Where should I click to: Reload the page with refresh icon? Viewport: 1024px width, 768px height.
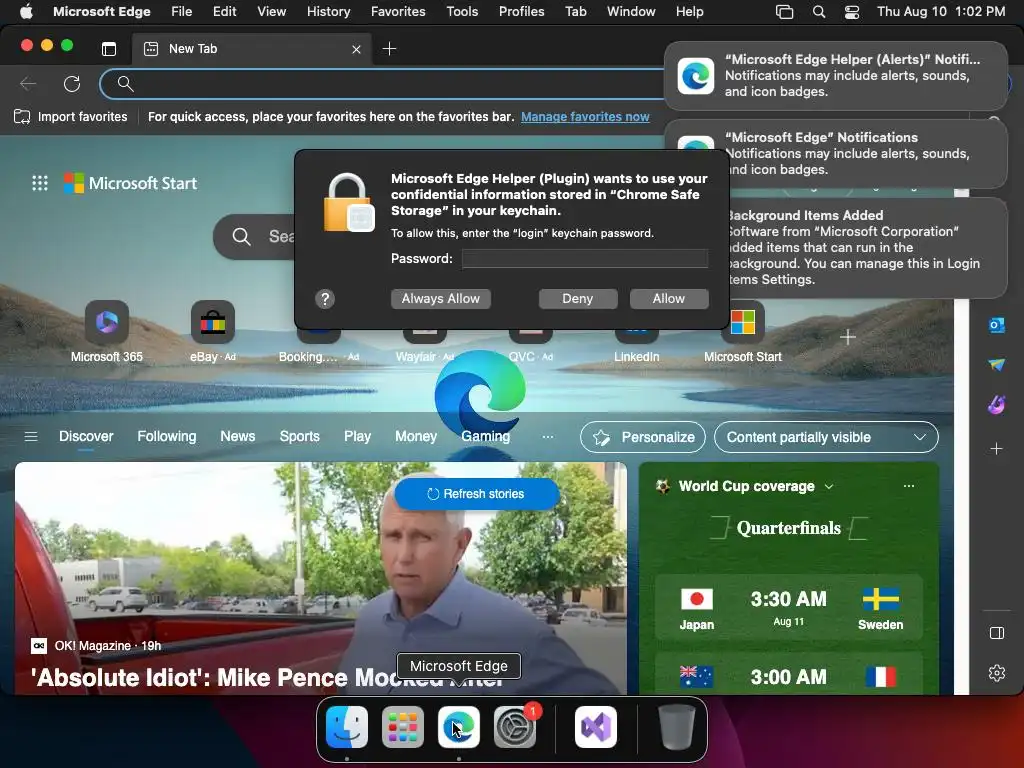click(72, 84)
